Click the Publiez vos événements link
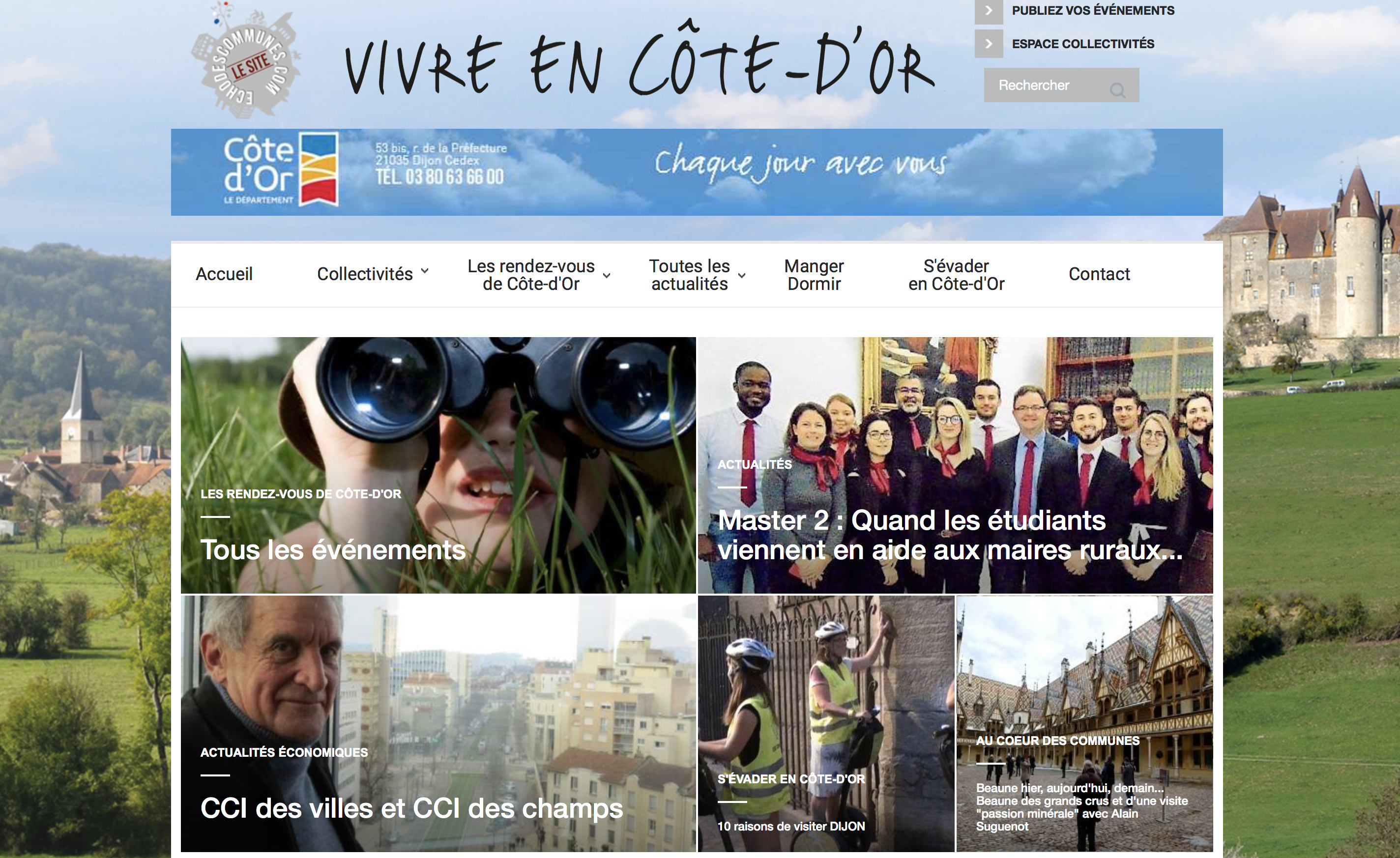Image resolution: width=1400 pixels, height=858 pixels. pos(1093,11)
